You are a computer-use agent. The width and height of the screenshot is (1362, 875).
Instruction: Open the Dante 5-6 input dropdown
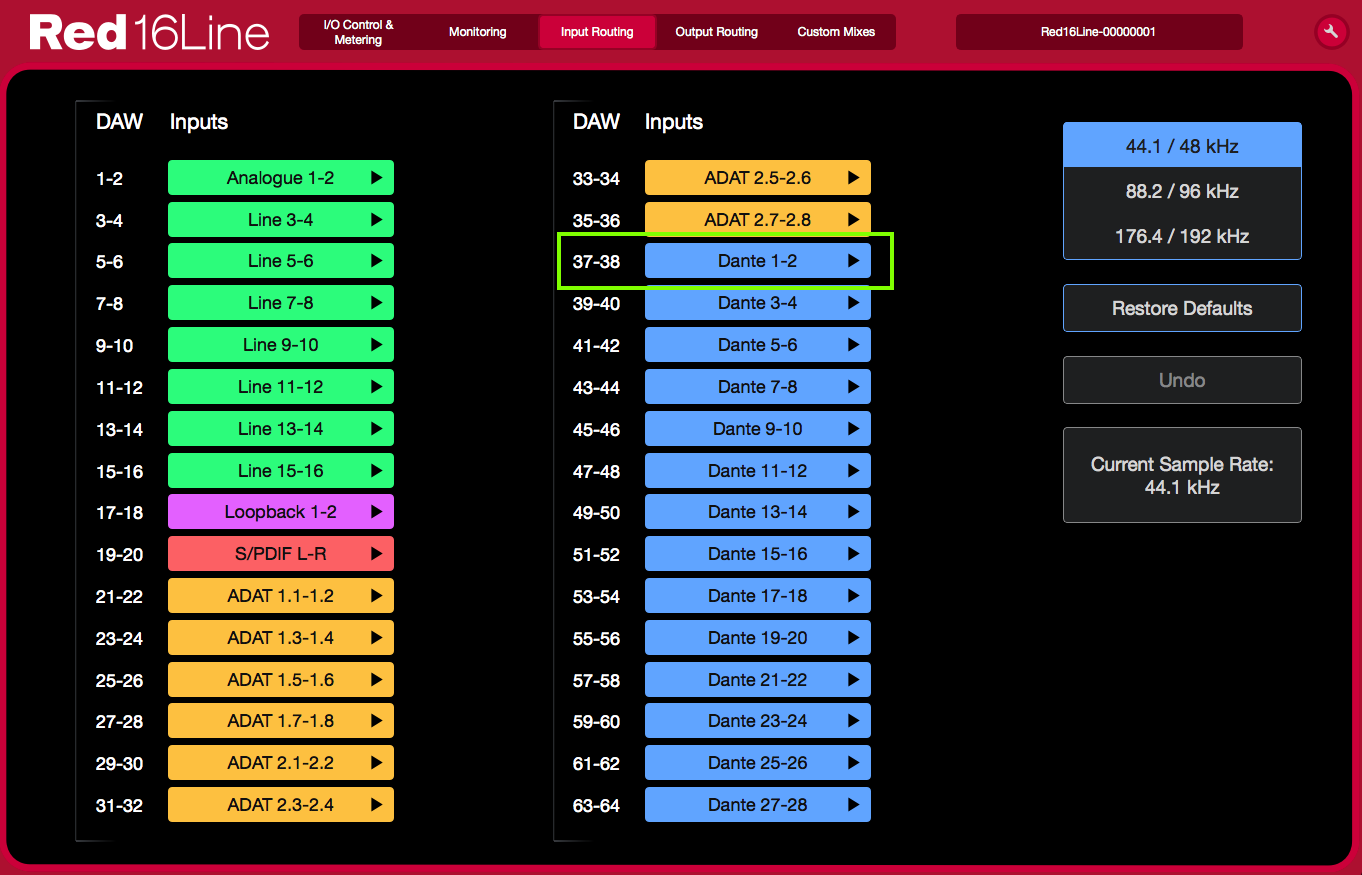point(758,345)
